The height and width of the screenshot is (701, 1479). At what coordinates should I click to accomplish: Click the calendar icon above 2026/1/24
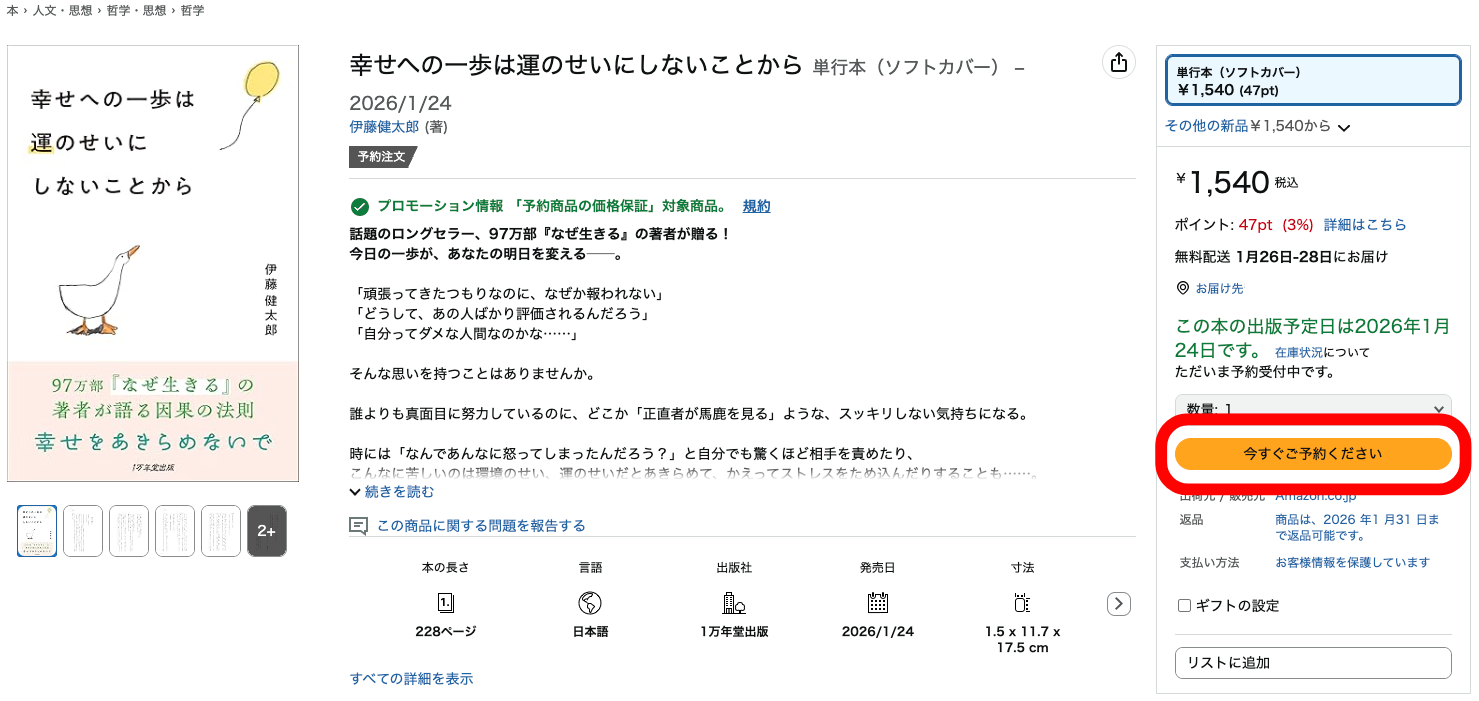click(x=877, y=603)
